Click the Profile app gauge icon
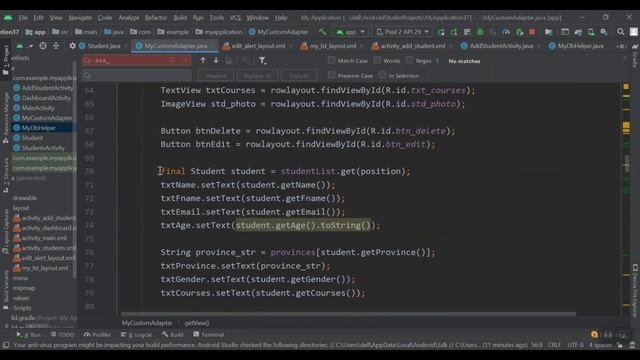Viewport: 640px width, 360px height. click(506, 32)
